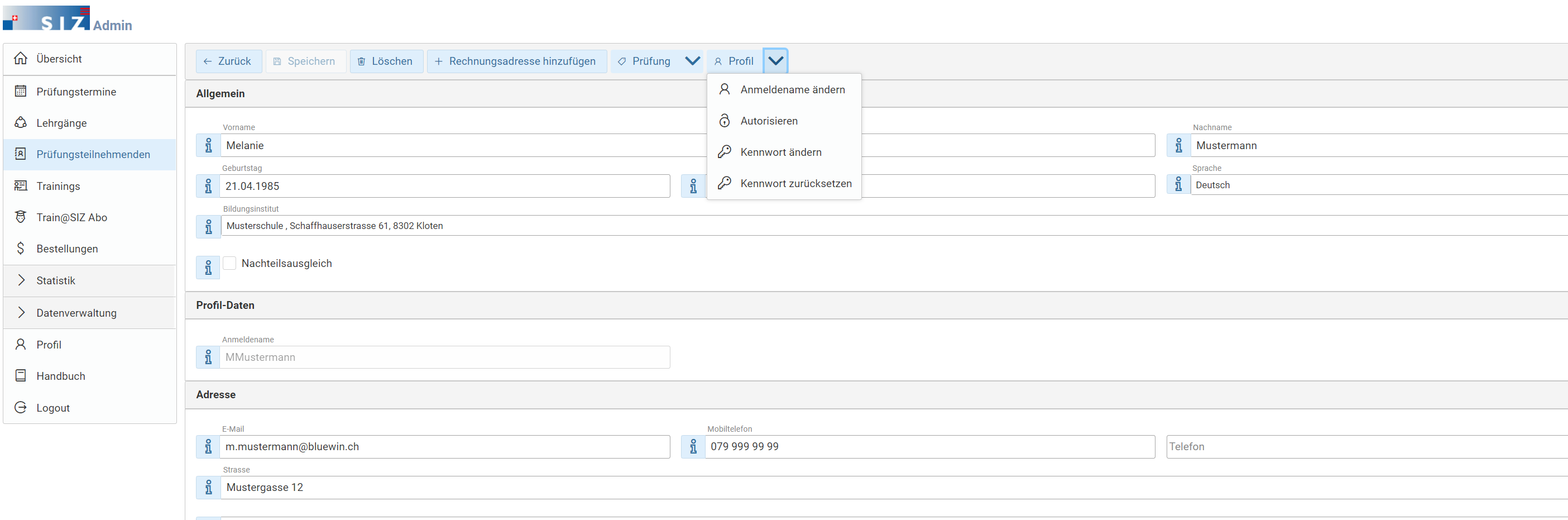Toggle the Nachteilsausgleich checkbox

[229, 263]
